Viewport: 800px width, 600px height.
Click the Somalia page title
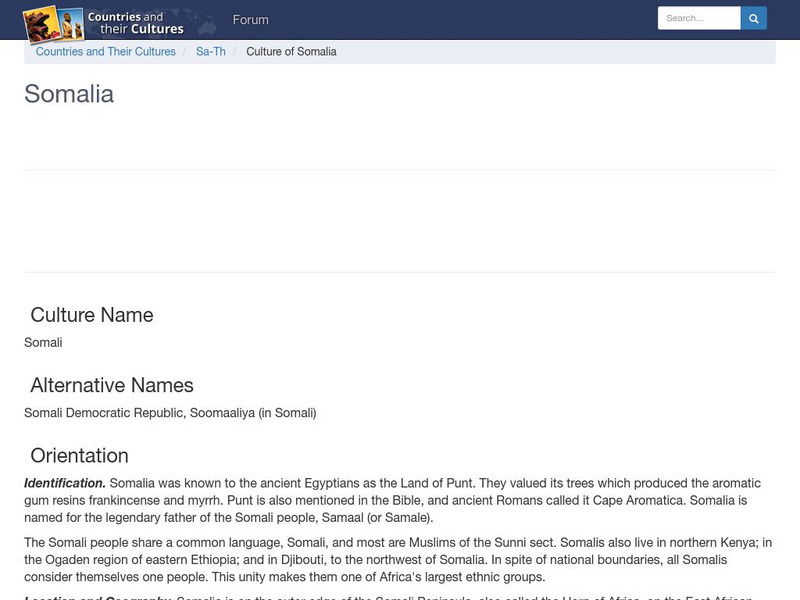pos(69,94)
